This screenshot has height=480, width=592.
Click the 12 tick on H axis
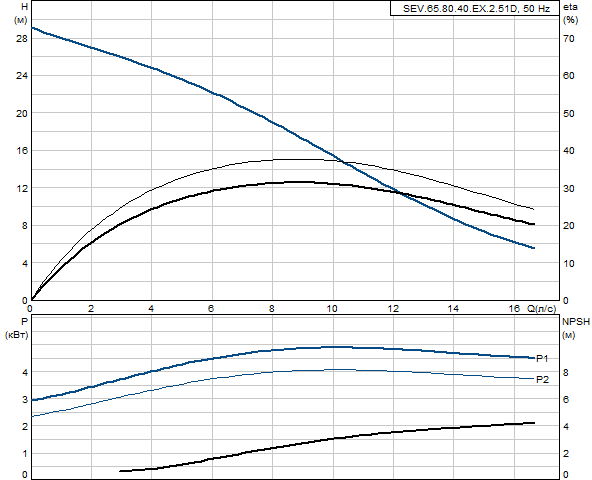click(x=22, y=188)
